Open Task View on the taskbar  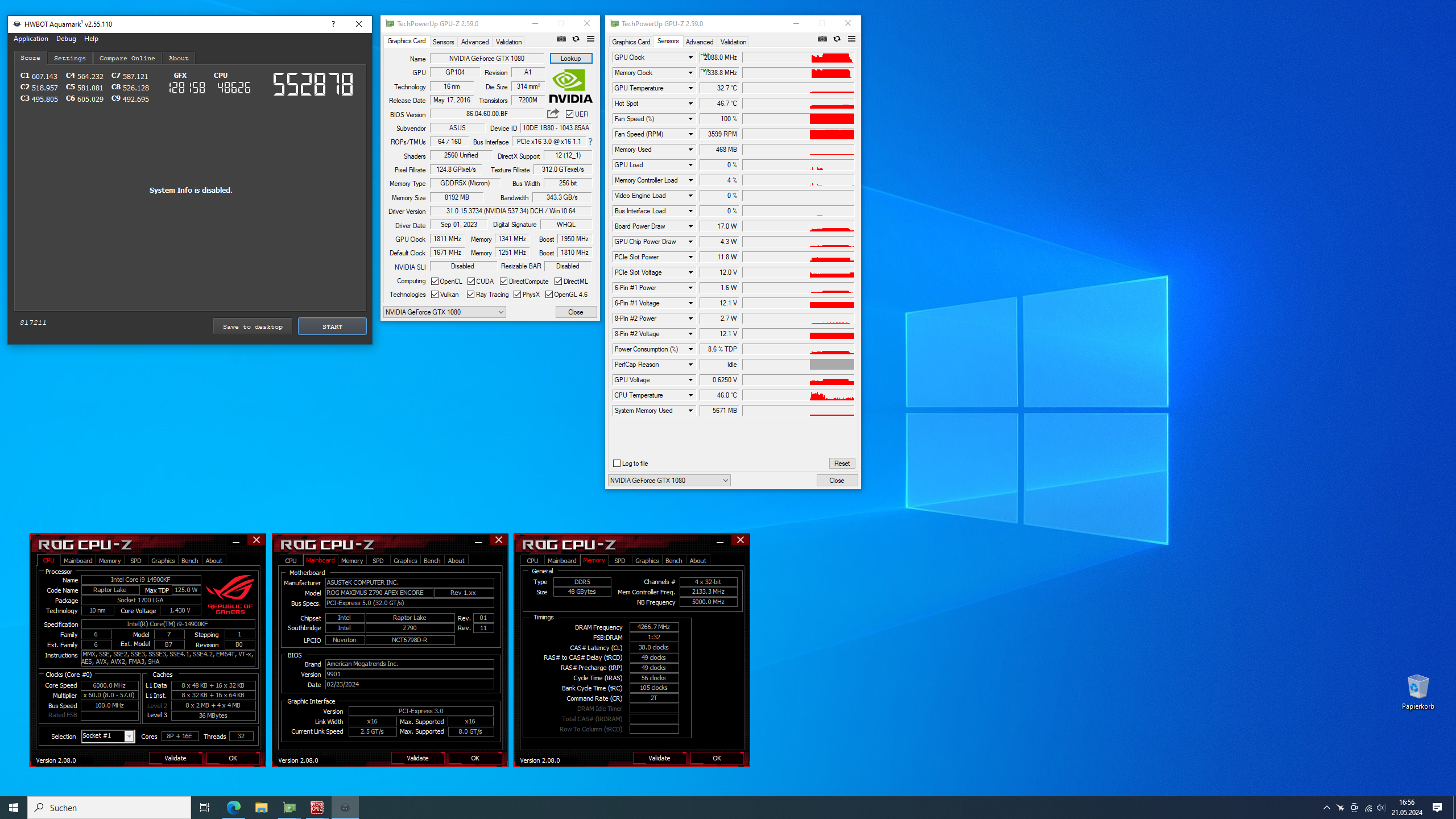[x=205, y=808]
